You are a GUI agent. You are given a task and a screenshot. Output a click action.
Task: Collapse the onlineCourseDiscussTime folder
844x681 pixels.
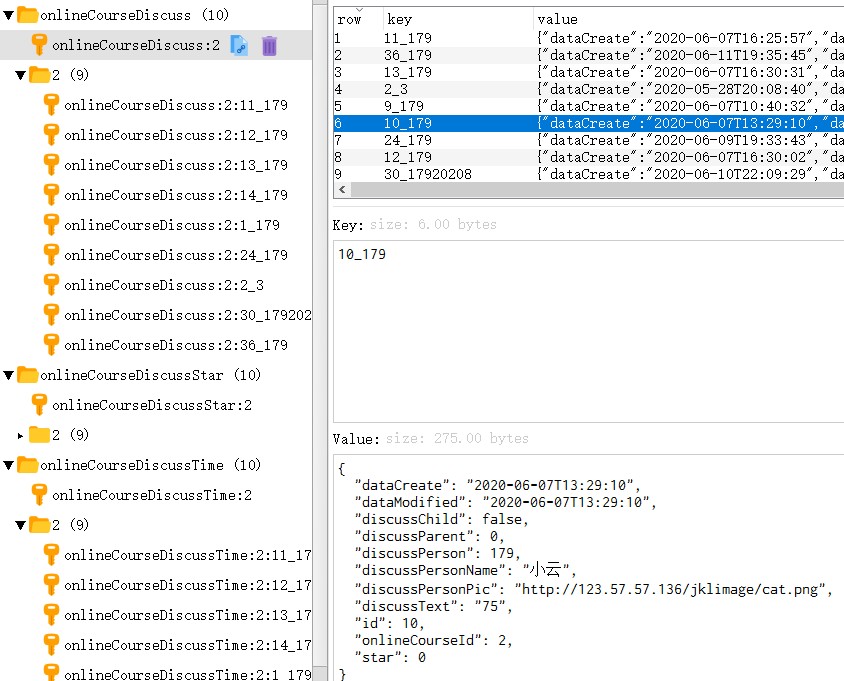[8, 465]
